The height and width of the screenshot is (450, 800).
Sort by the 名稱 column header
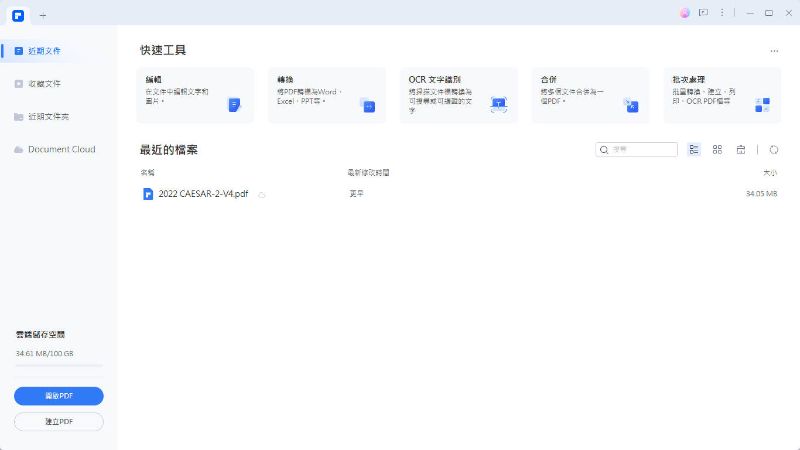click(x=147, y=173)
